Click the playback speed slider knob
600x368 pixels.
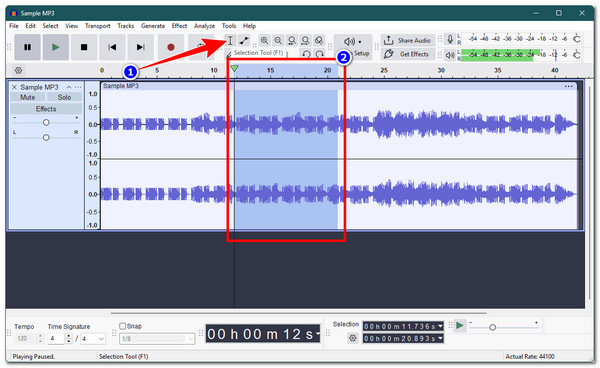click(x=492, y=327)
